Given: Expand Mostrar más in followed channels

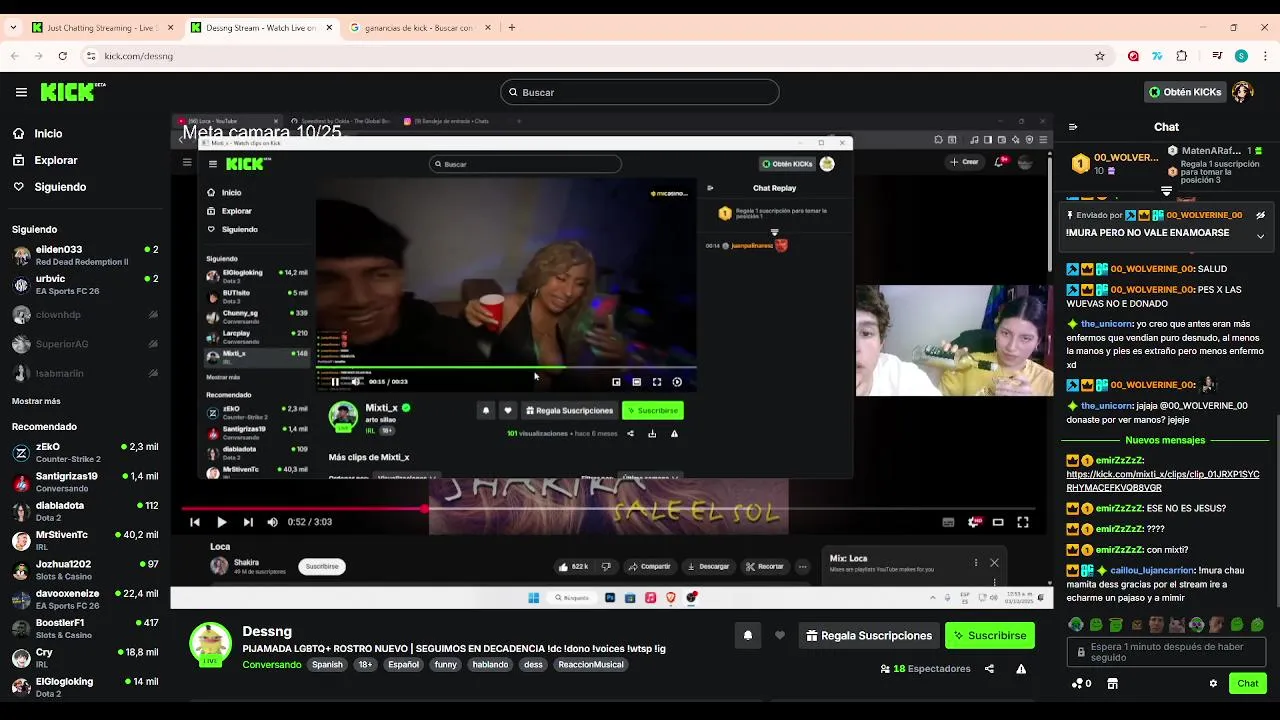Looking at the screenshot, I should 36,401.
